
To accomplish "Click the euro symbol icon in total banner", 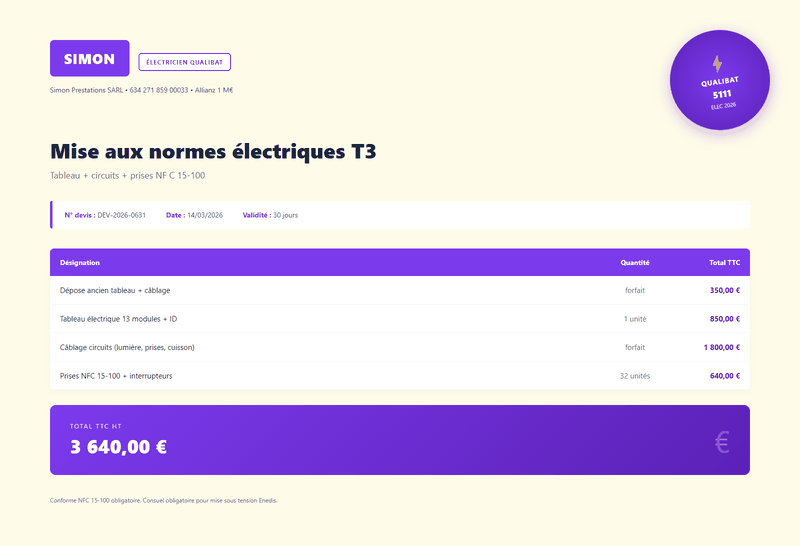I will pos(722,442).
